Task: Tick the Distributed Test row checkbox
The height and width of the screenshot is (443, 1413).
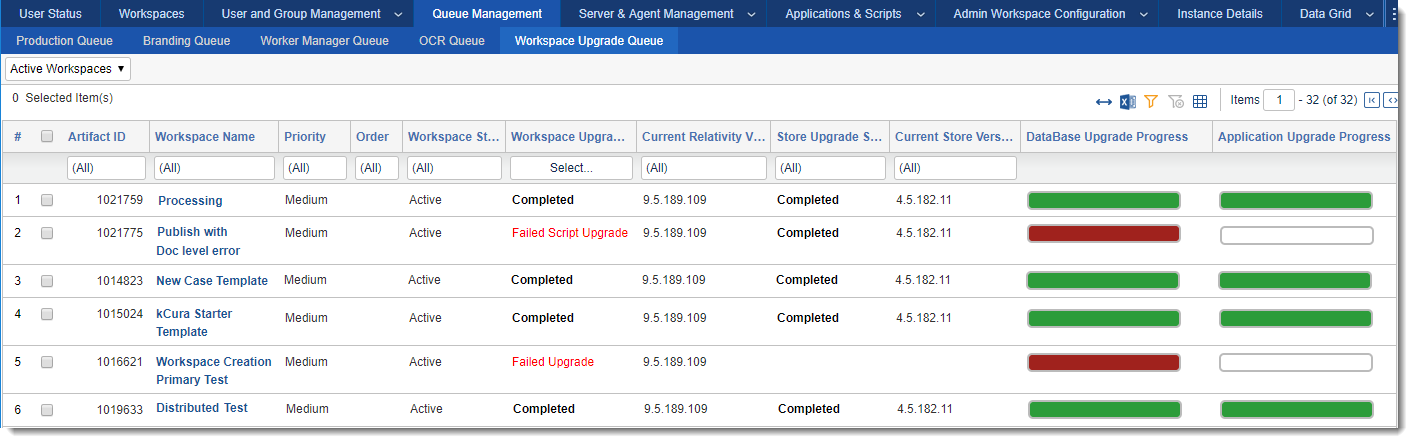Action: (47, 409)
